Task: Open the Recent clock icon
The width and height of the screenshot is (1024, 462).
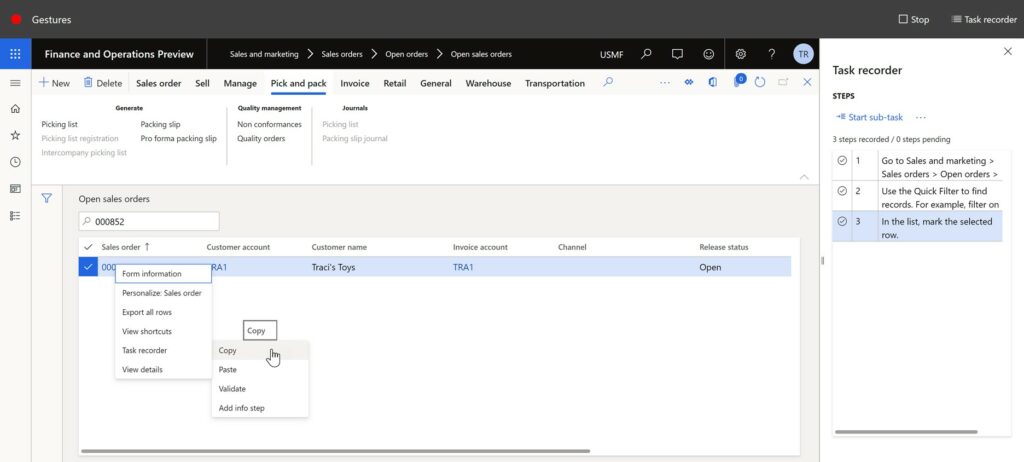Action: point(16,162)
